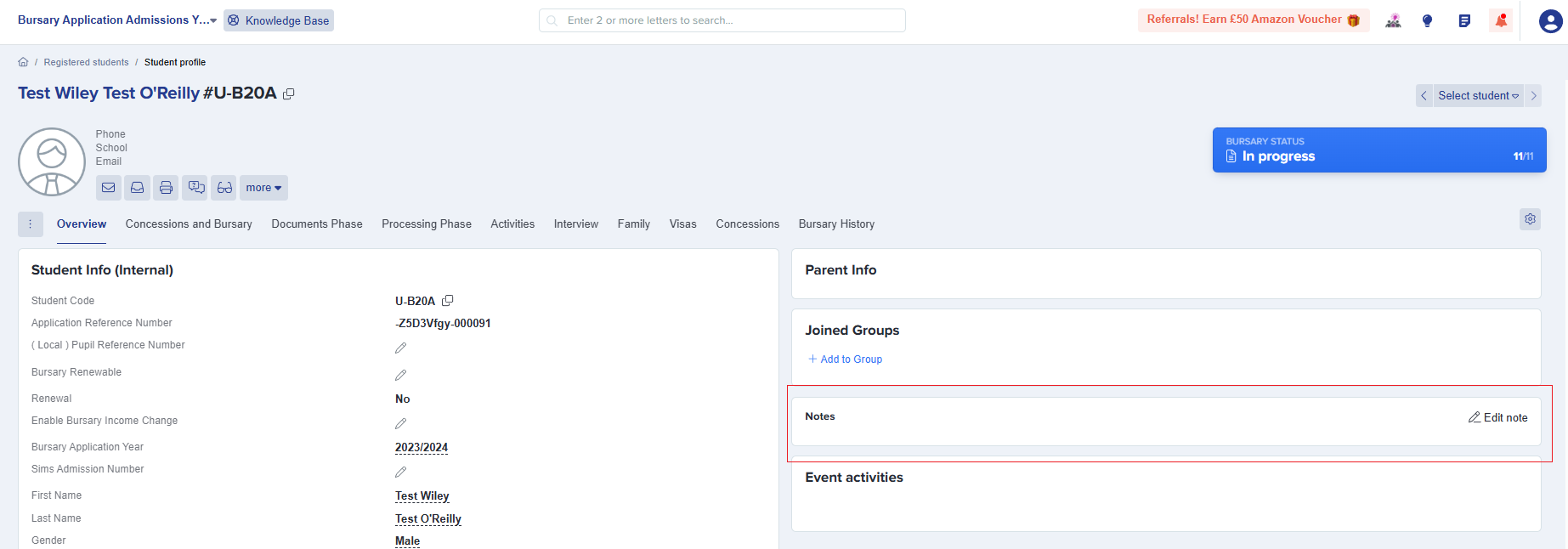Edit First Name value Test Wiley
The image size is (1568, 549).
tap(422, 495)
